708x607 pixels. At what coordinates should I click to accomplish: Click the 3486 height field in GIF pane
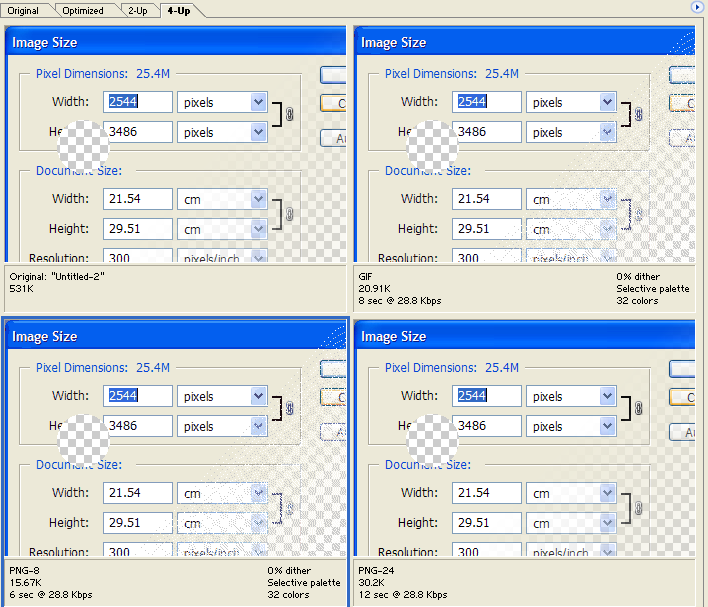point(487,131)
